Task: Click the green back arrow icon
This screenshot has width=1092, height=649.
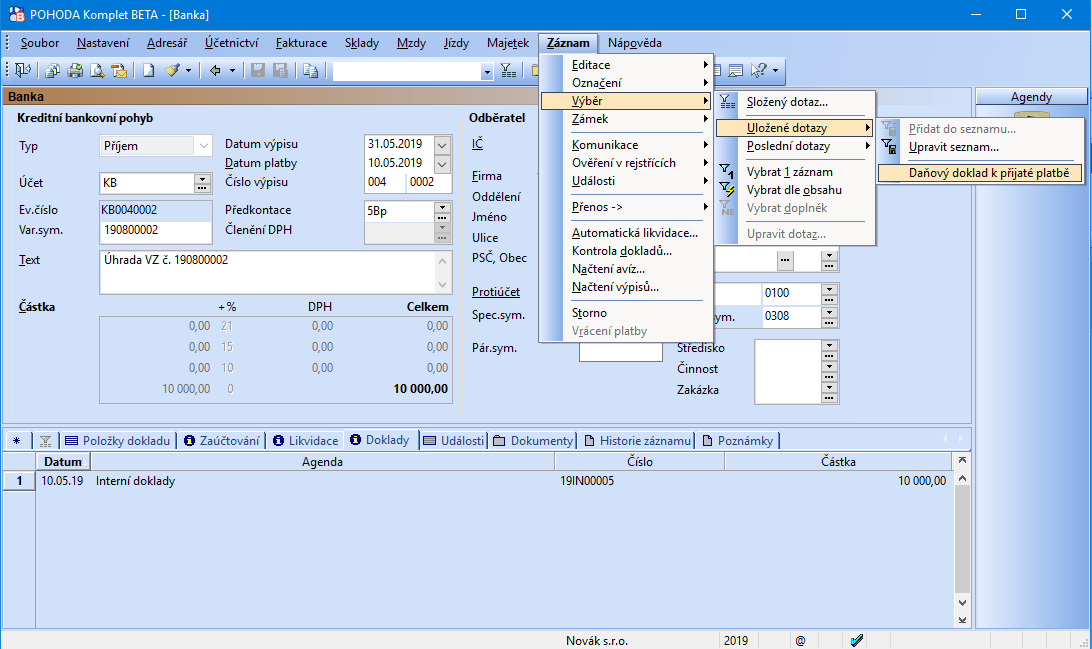Action: (215, 70)
